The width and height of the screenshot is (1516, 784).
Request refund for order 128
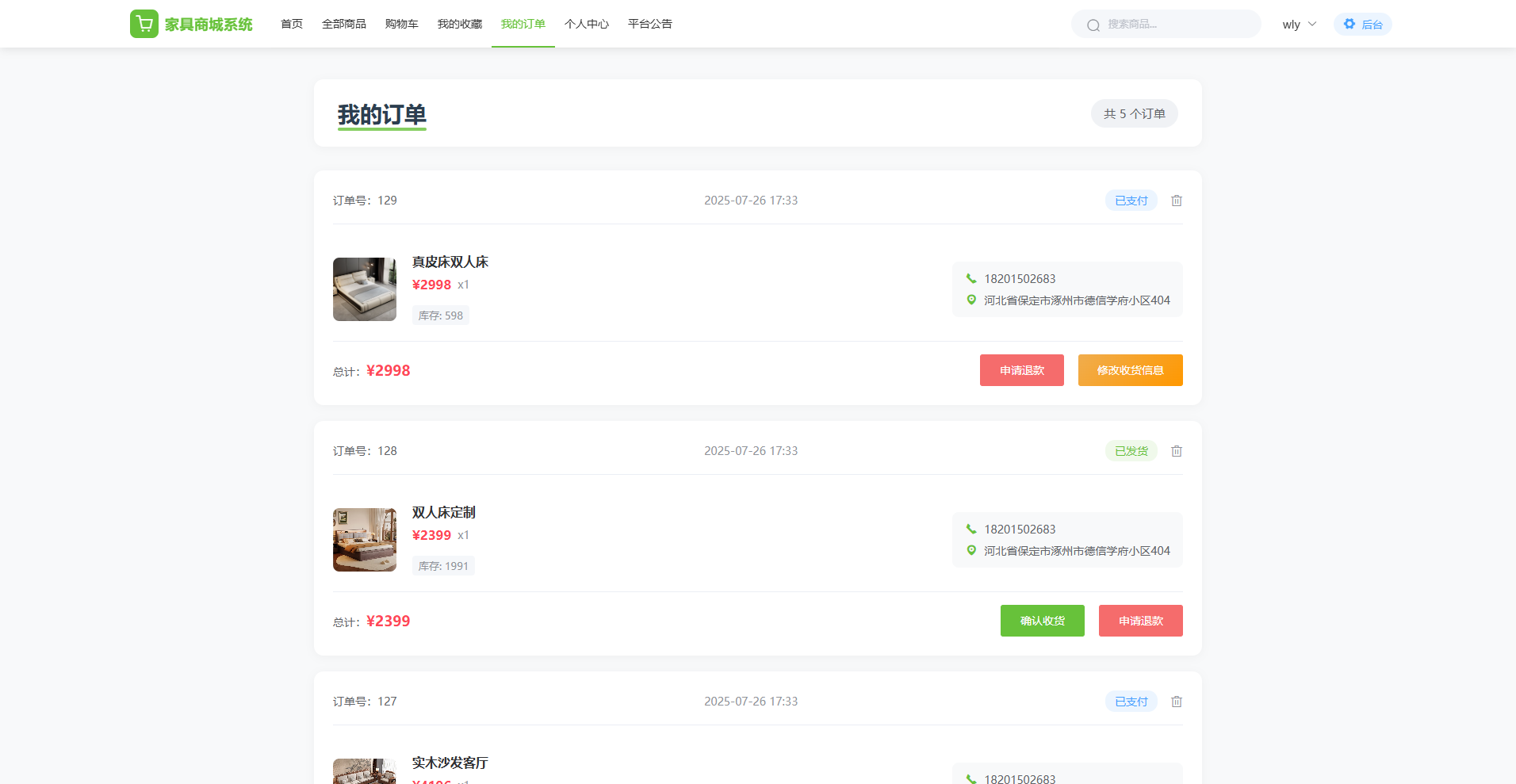1140,621
